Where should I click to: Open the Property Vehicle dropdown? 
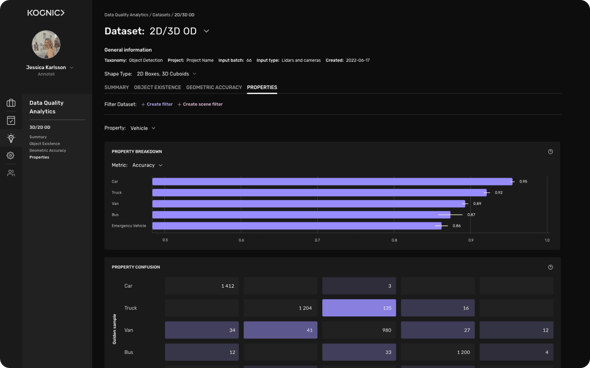(154, 128)
